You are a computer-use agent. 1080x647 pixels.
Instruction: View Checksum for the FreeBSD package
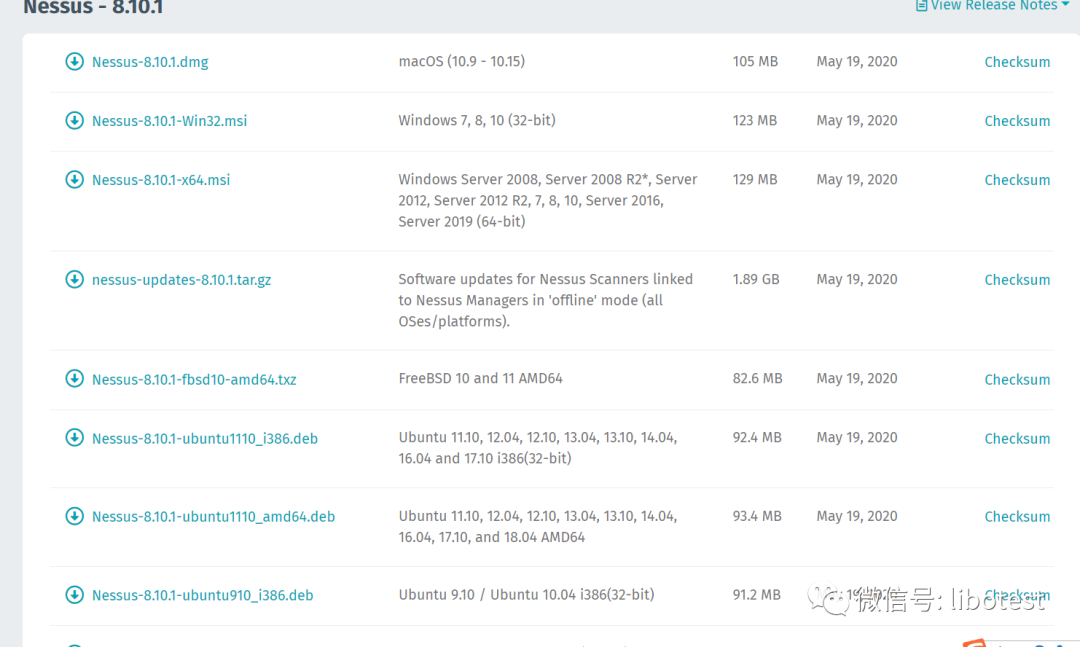1017,380
